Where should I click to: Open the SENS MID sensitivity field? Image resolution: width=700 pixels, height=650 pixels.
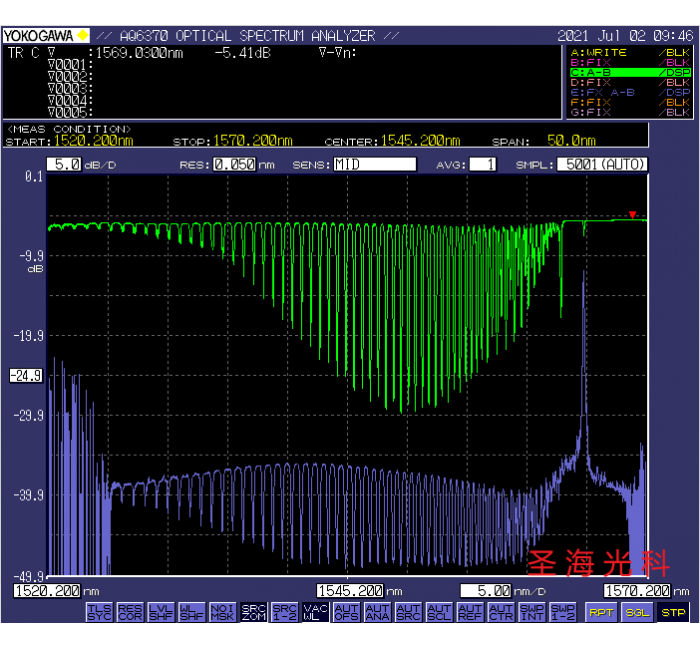coord(374,164)
